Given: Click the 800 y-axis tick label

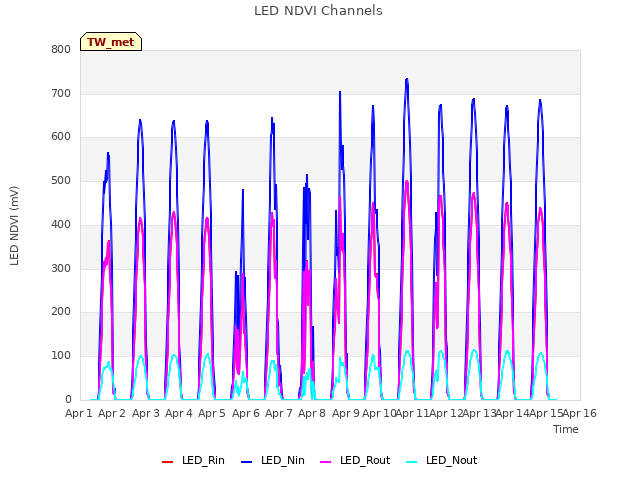Looking at the screenshot, I should pos(61,49).
